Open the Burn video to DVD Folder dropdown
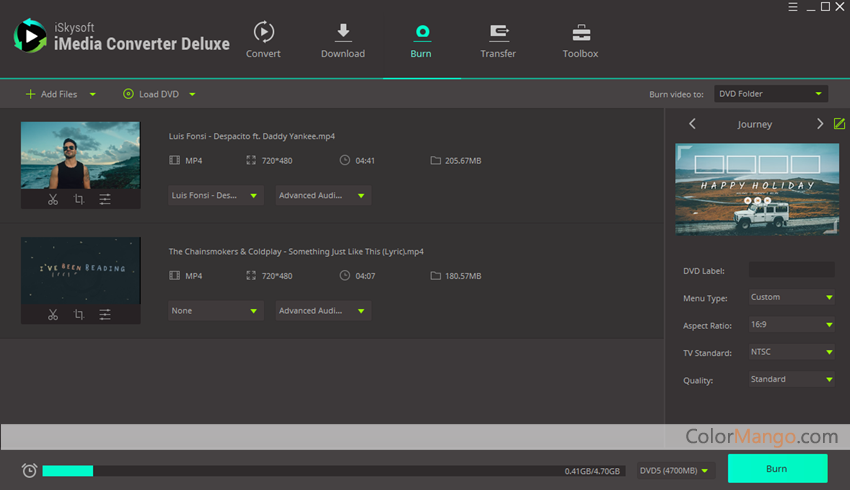The width and height of the screenshot is (850, 490). pyautogui.click(x=770, y=94)
